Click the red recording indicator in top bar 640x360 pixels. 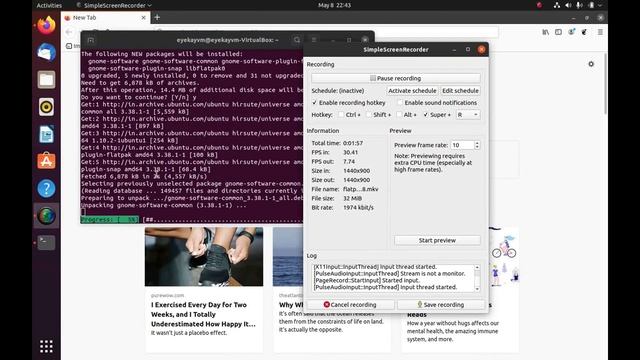[539, 5]
